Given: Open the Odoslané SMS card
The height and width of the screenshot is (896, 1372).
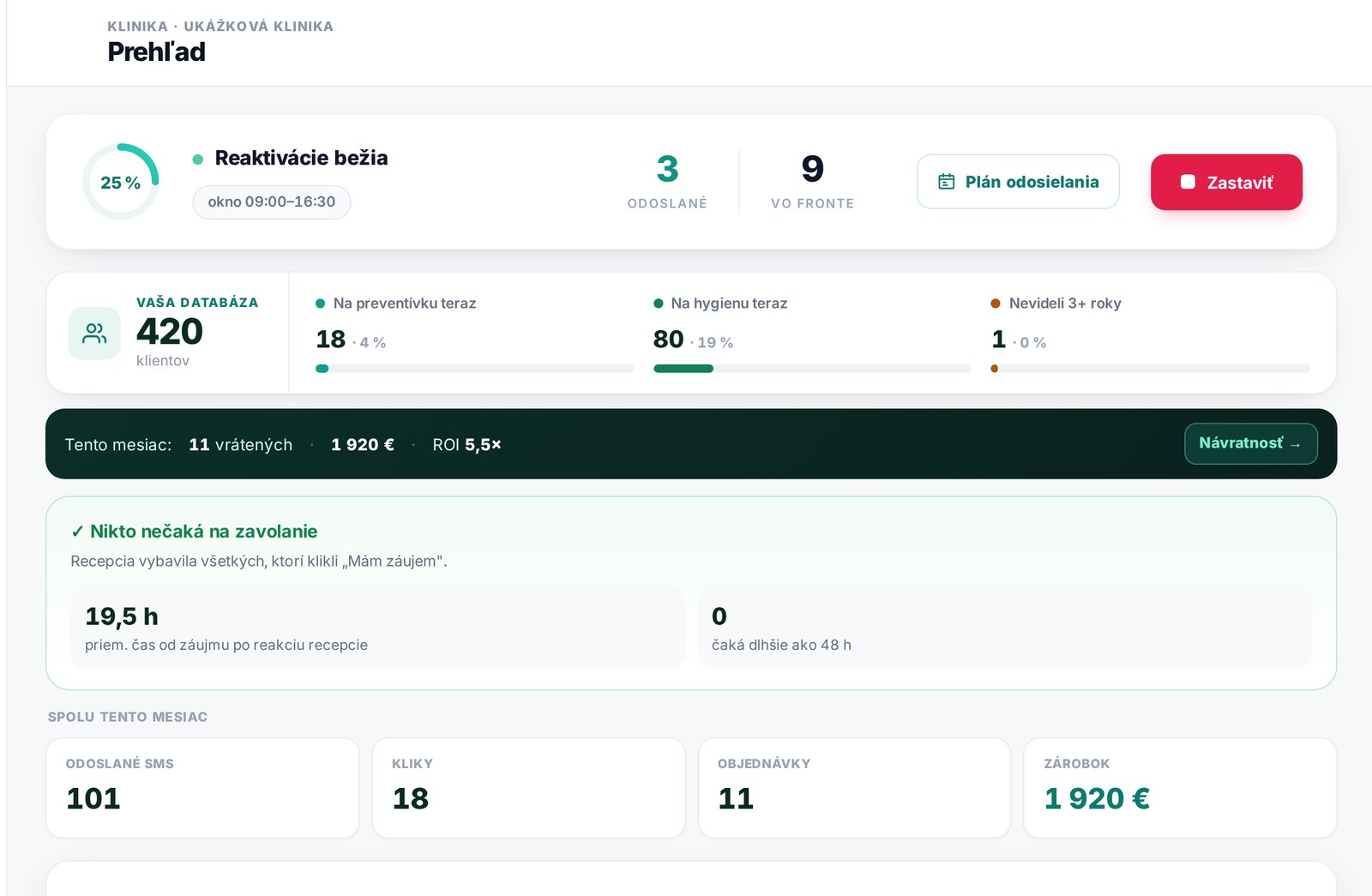Looking at the screenshot, I should coord(202,788).
